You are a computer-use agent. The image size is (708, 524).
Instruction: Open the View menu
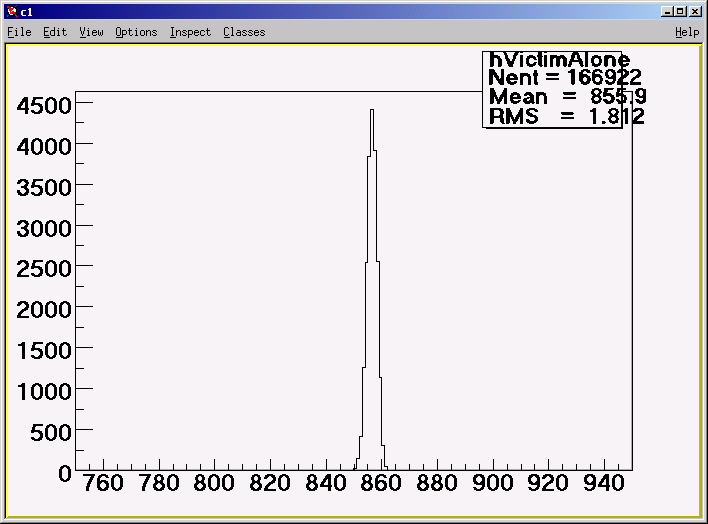tap(91, 32)
